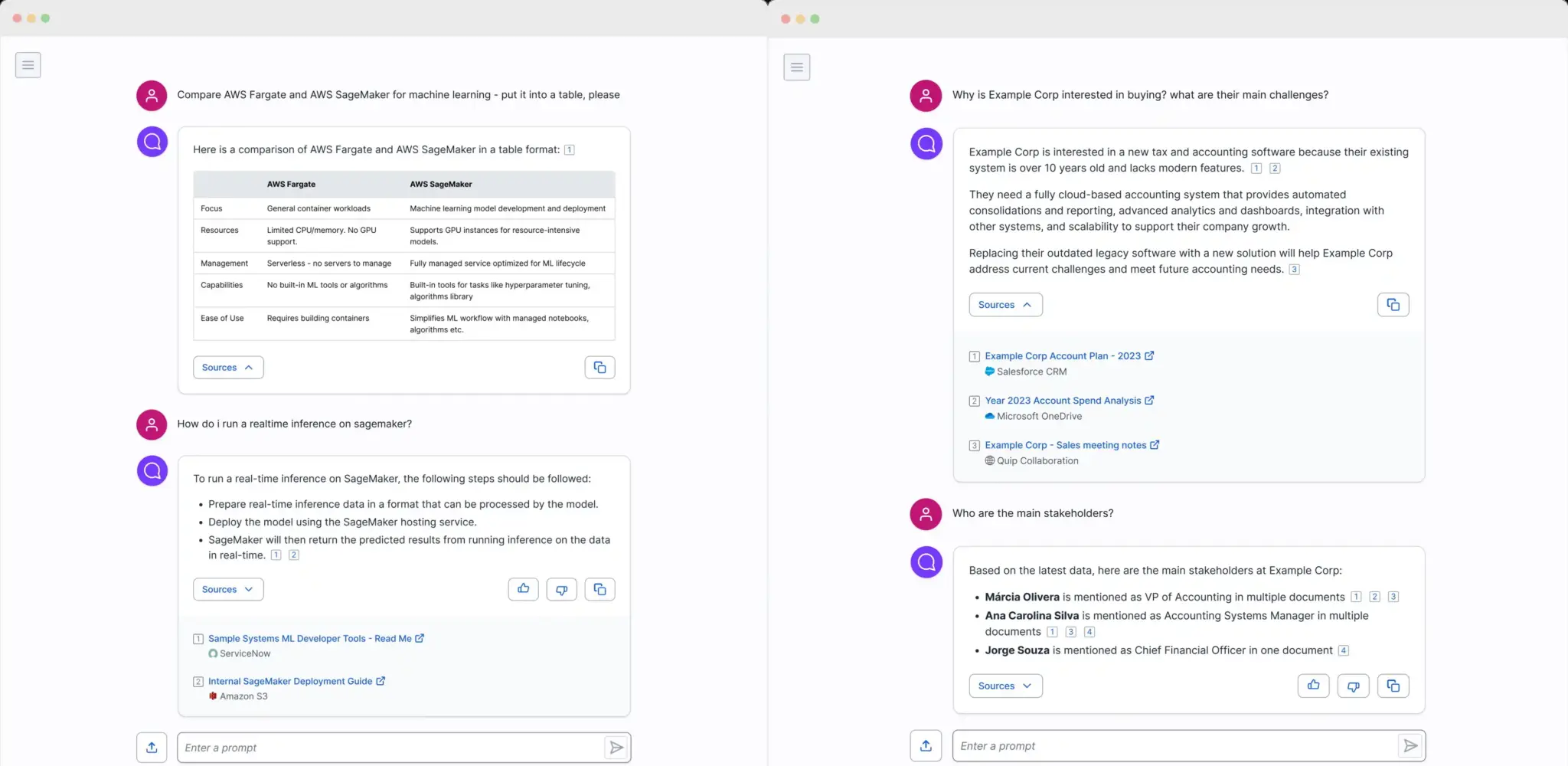Focus the left Enter a prompt field
The image size is (1568, 766).
390,748
